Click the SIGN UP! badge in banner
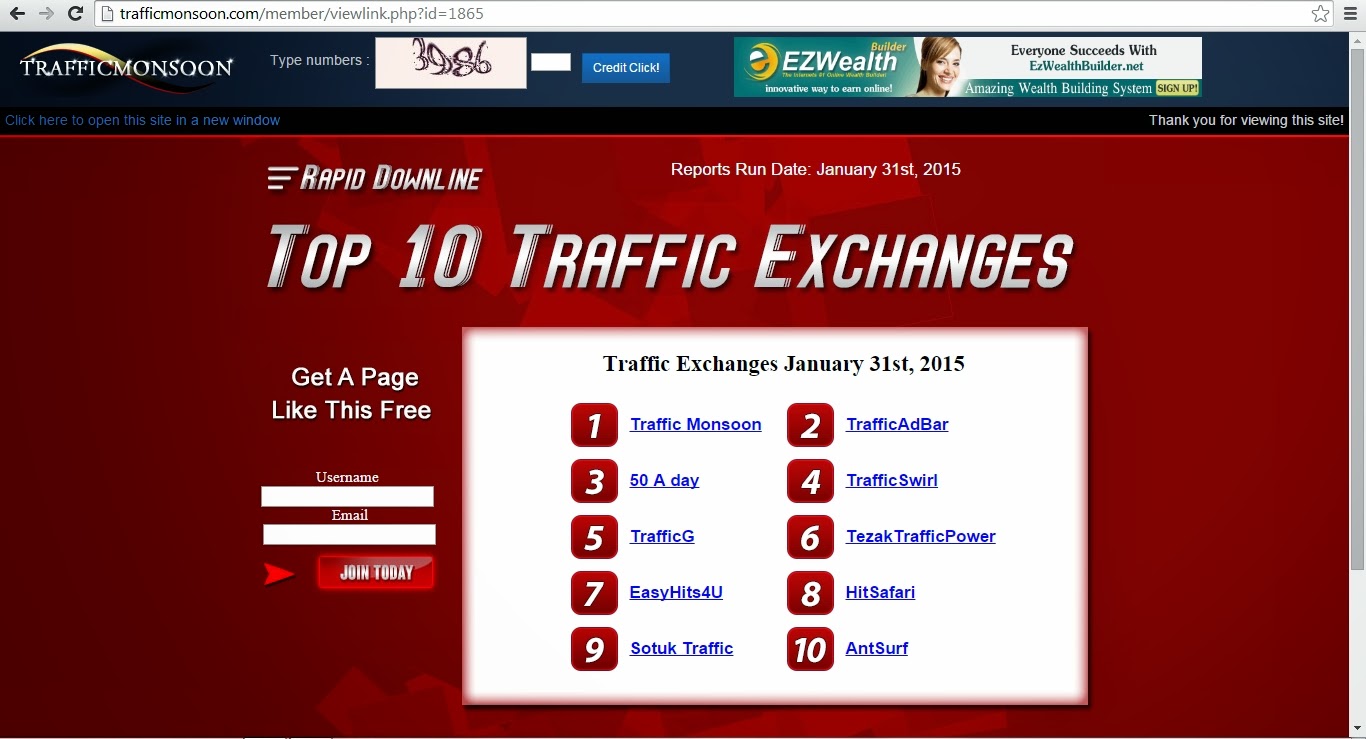This screenshot has width=1366, height=739. tap(1177, 88)
